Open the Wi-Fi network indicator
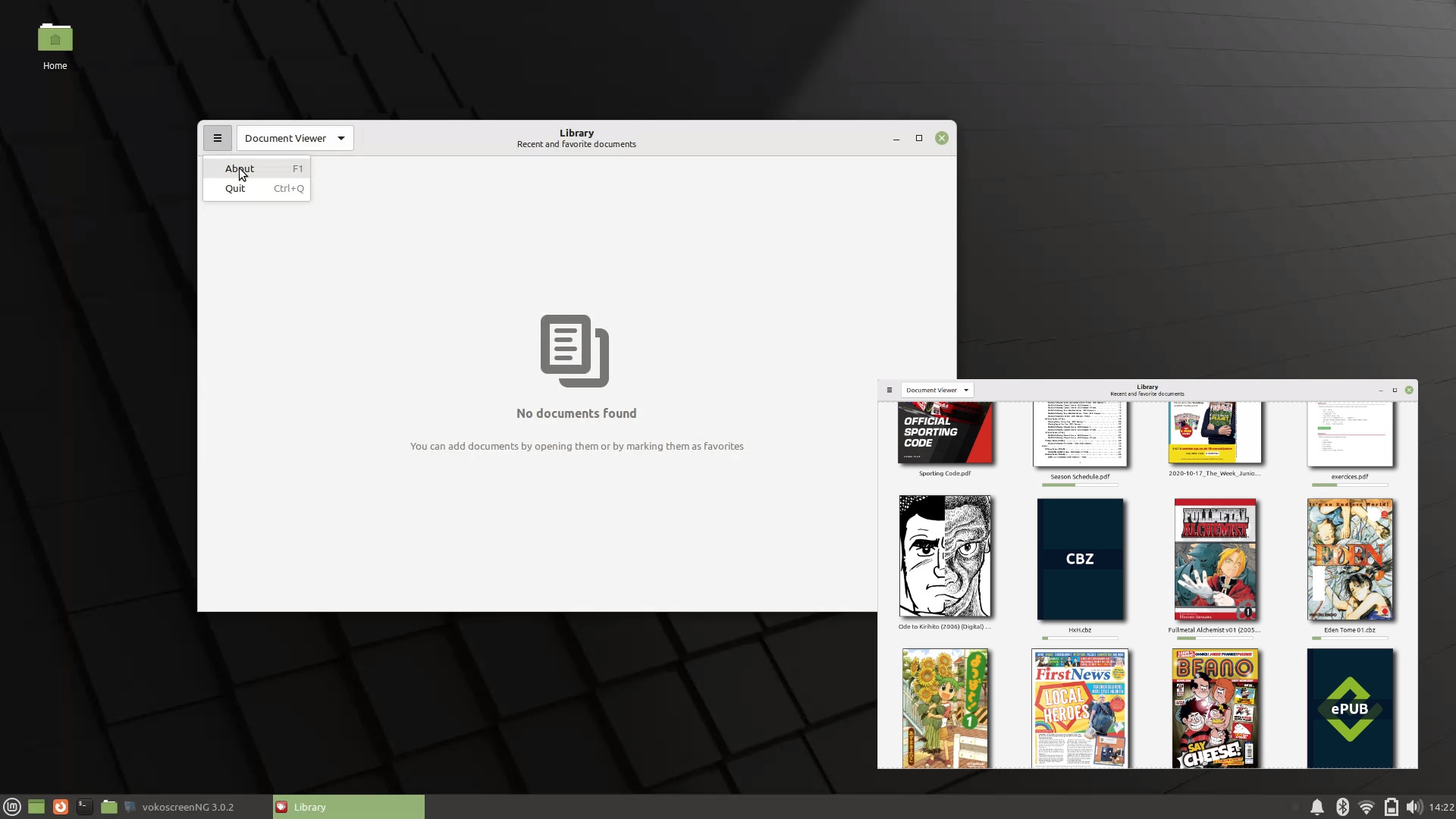 pyautogui.click(x=1367, y=807)
